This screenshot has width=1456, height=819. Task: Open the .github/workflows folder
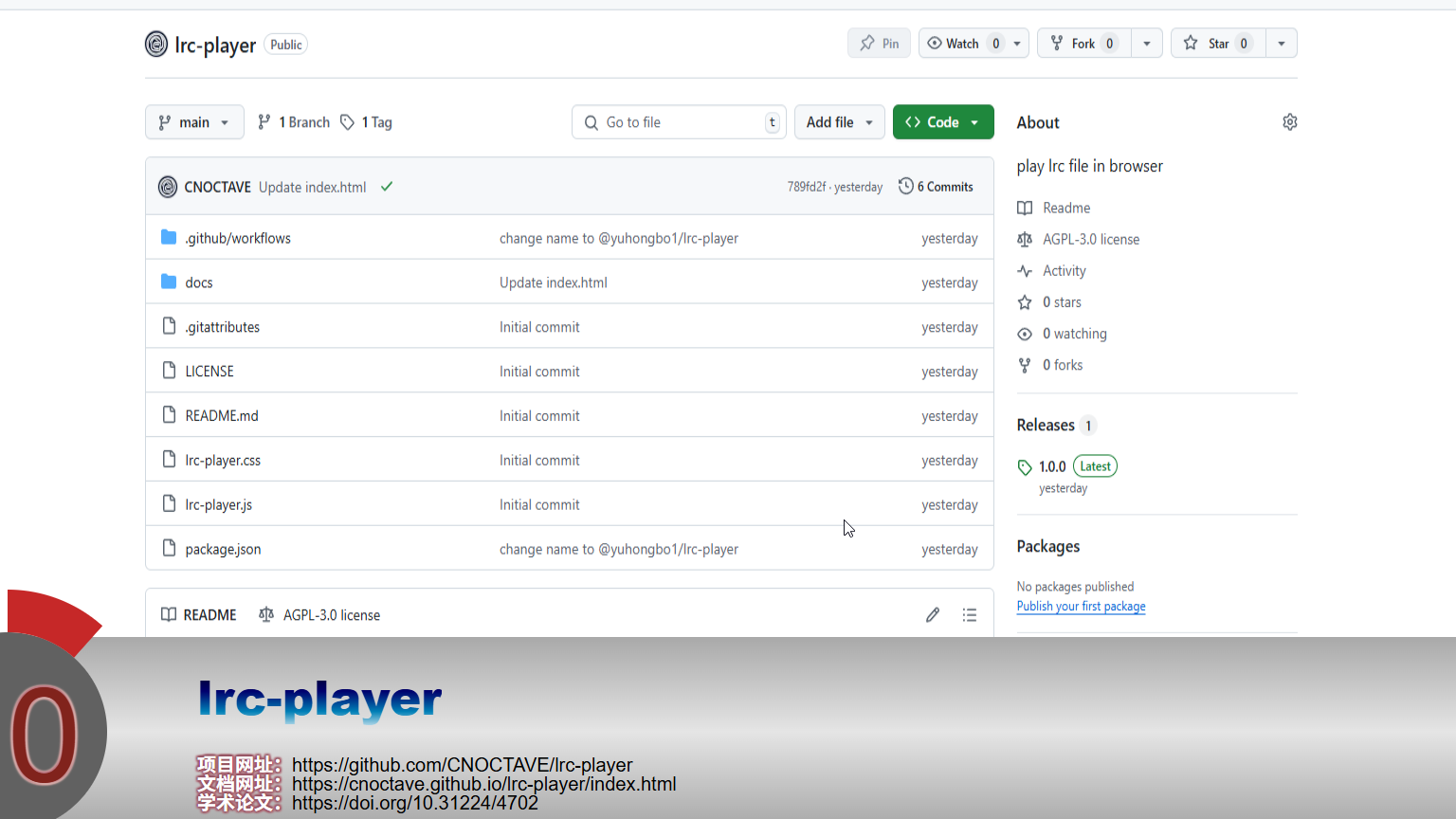tap(238, 238)
